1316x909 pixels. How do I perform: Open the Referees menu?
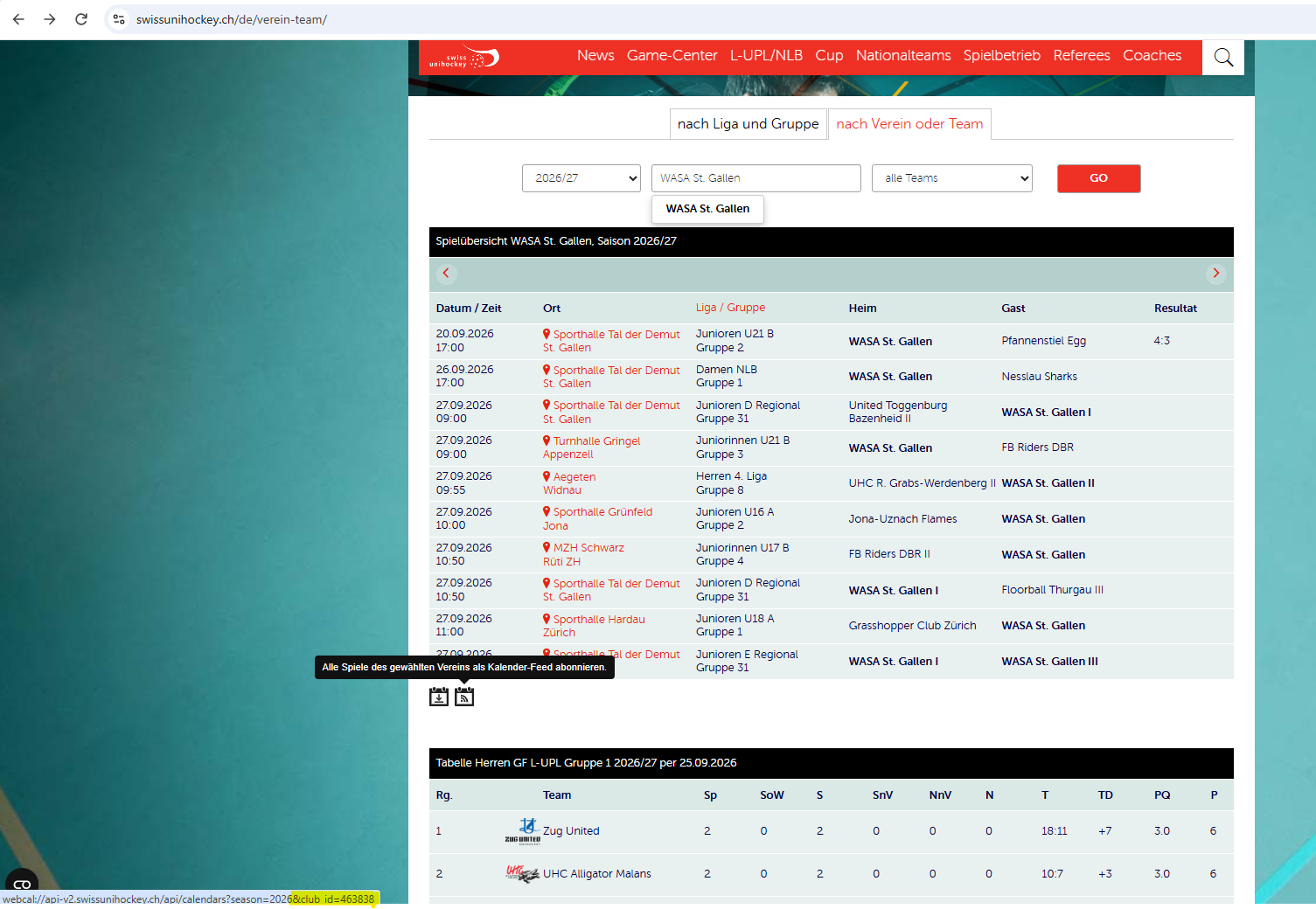[x=1082, y=55]
